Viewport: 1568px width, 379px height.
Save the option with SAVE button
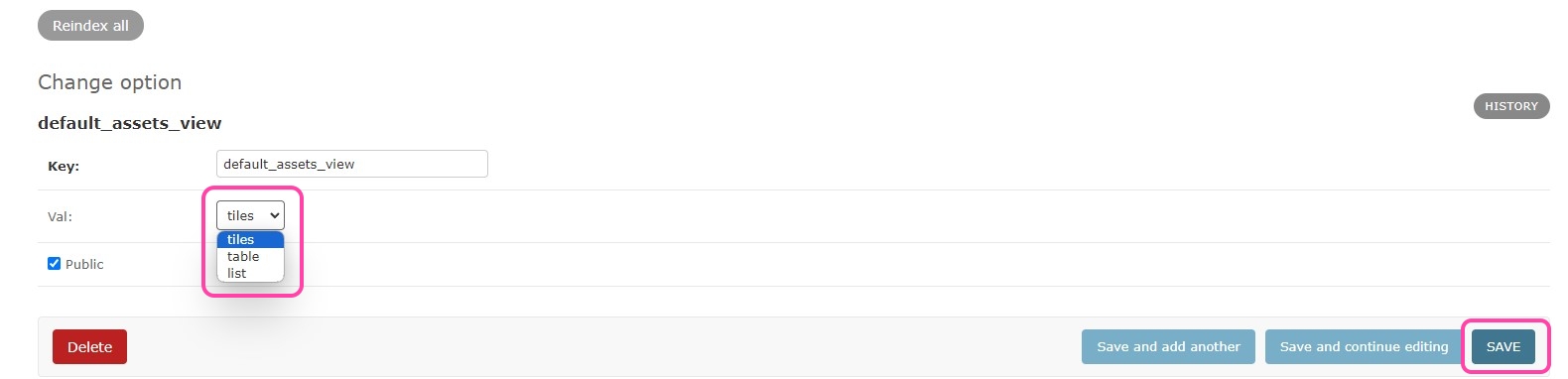(x=1503, y=346)
